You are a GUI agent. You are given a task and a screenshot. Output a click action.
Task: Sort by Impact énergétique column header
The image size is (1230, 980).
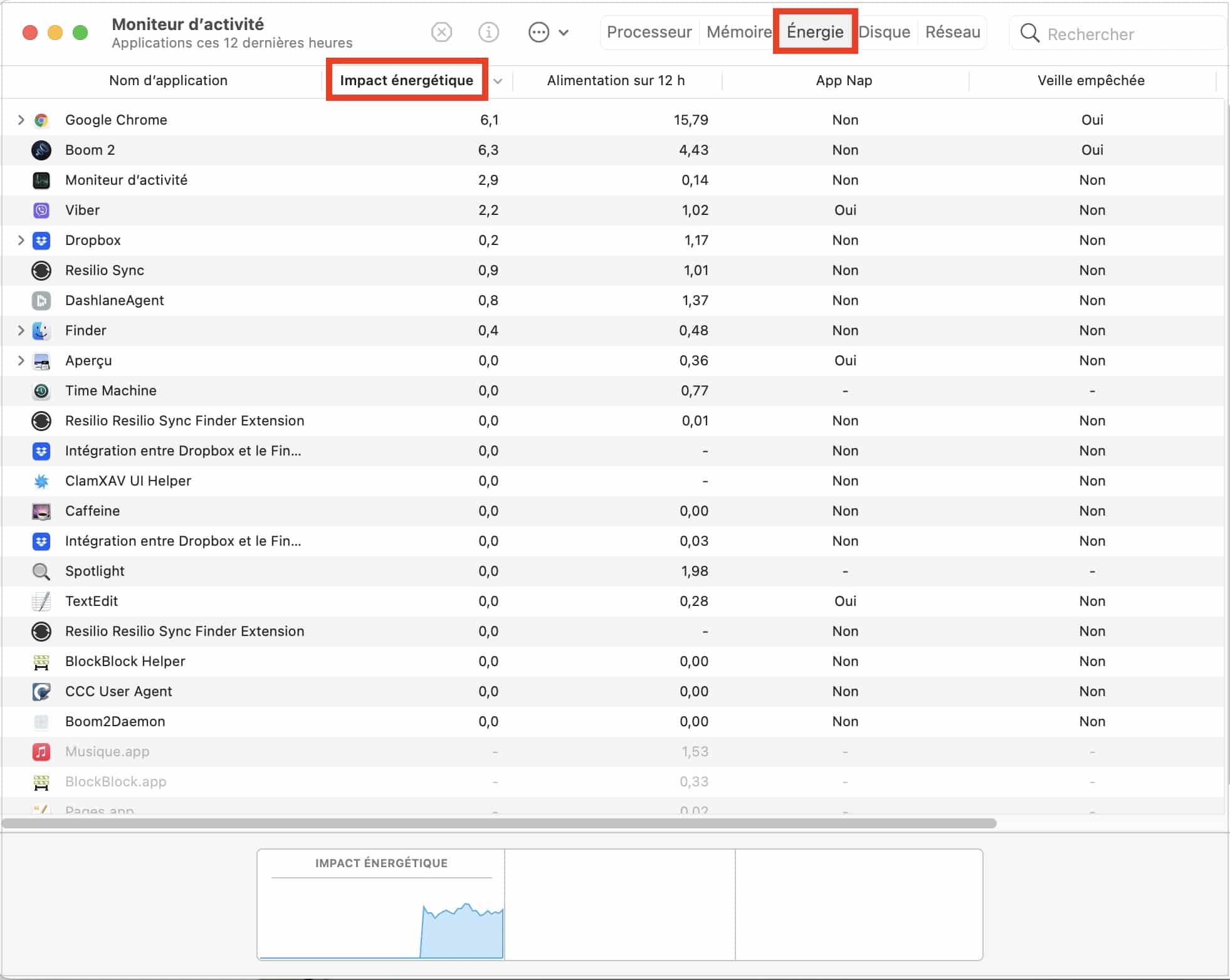(x=406, y=80)
